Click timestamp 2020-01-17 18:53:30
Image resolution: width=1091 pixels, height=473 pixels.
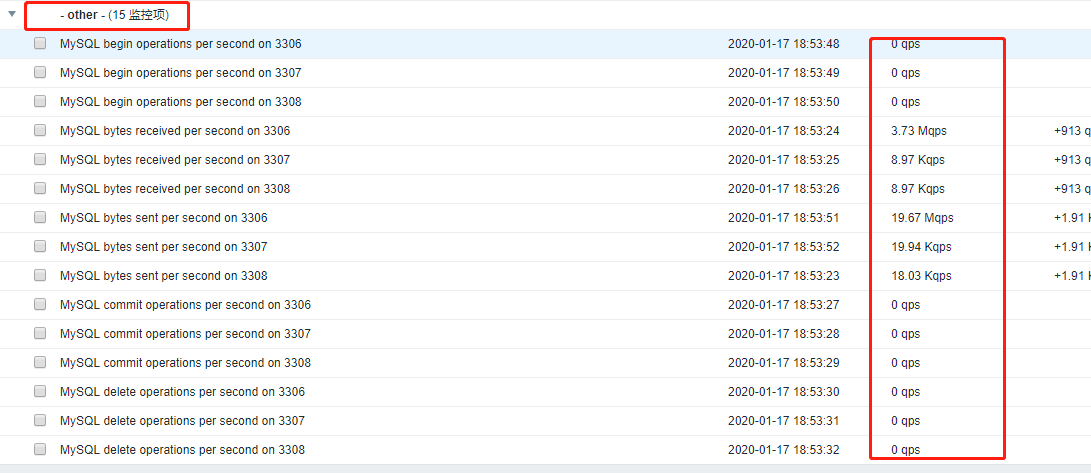coord(783,392)
